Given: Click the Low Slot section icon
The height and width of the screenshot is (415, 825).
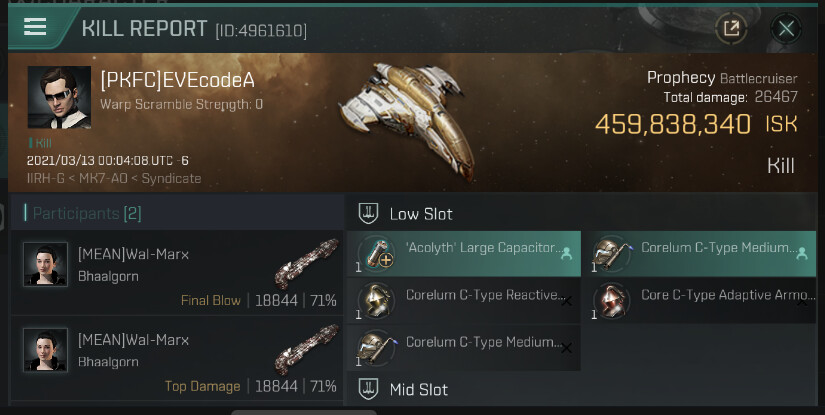Looking at the screenshot, I should click(x=367, y=213).
